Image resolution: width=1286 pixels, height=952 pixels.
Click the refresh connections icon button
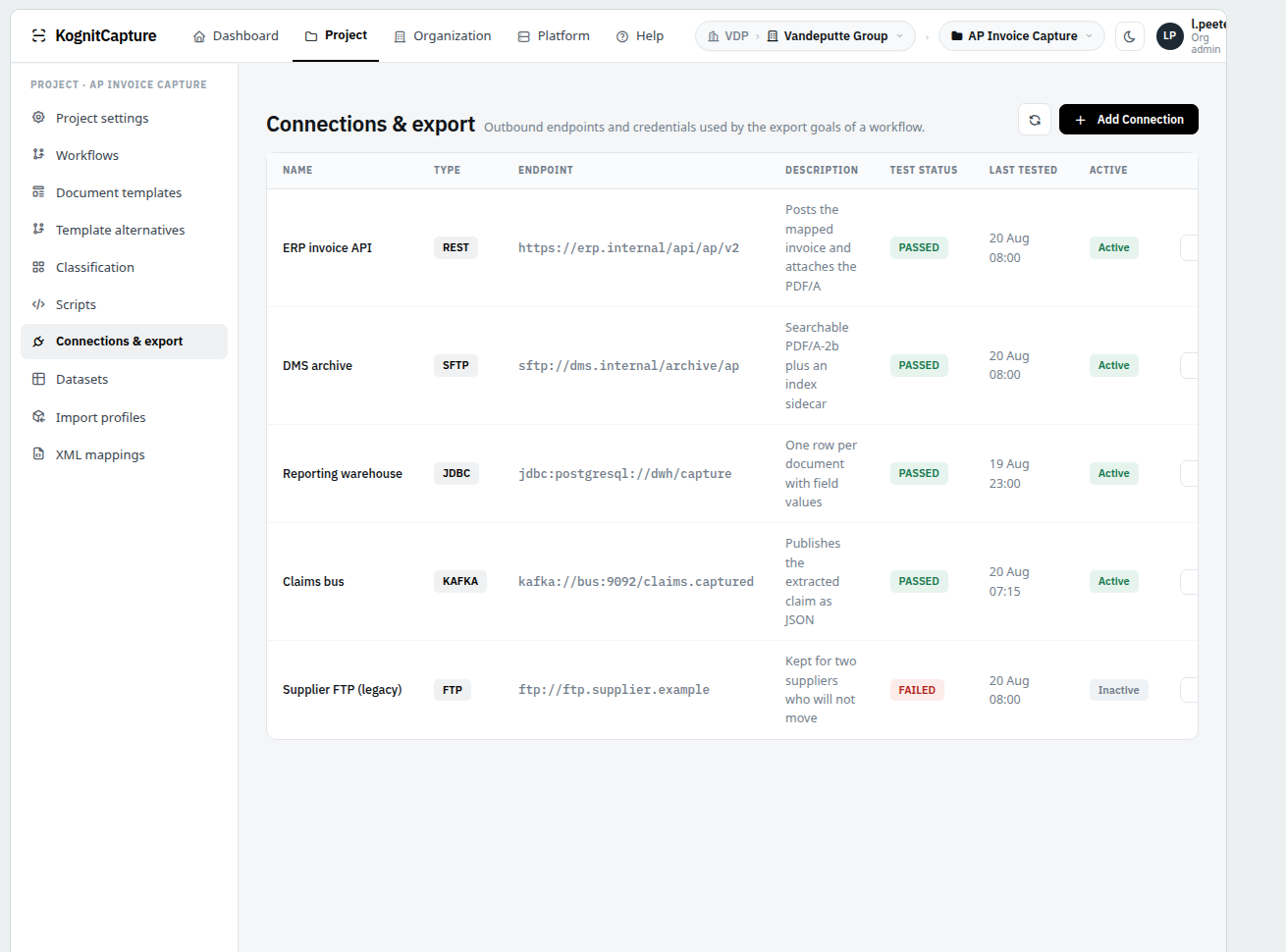1035,120
